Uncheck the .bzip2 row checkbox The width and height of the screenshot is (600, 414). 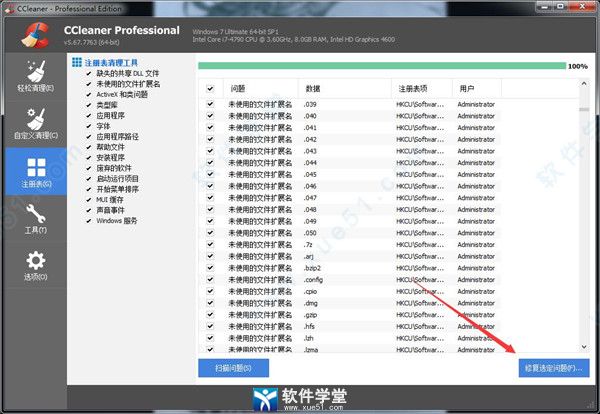point(210,268)
